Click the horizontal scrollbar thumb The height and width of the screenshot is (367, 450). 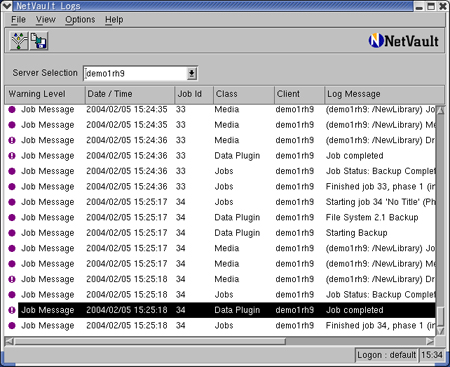(150, 341)
